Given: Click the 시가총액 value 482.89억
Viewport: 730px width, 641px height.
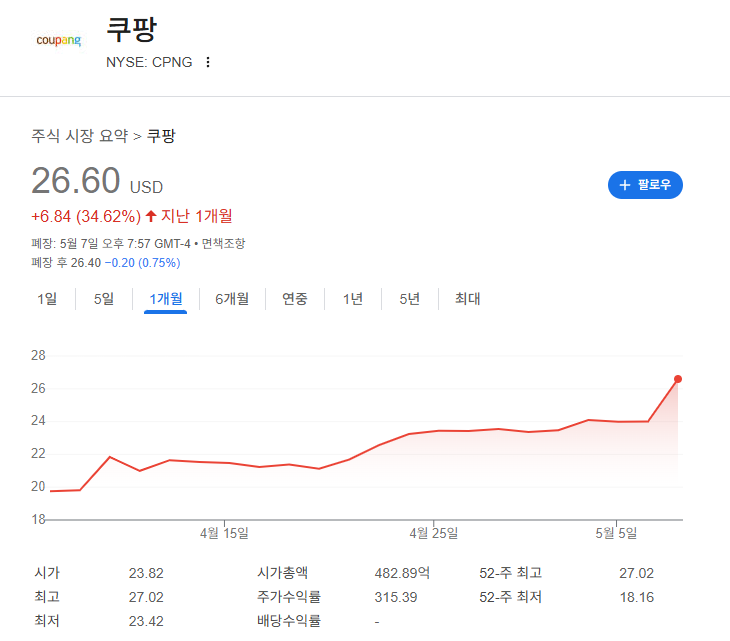Looking at the screenshot, I should coord(402,573).
